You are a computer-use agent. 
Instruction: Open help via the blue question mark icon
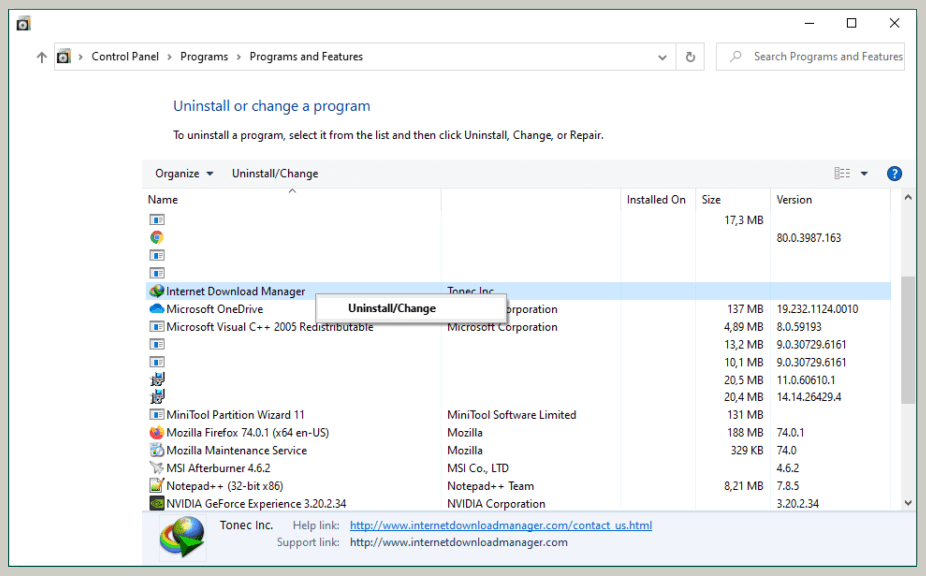(894, 173)
